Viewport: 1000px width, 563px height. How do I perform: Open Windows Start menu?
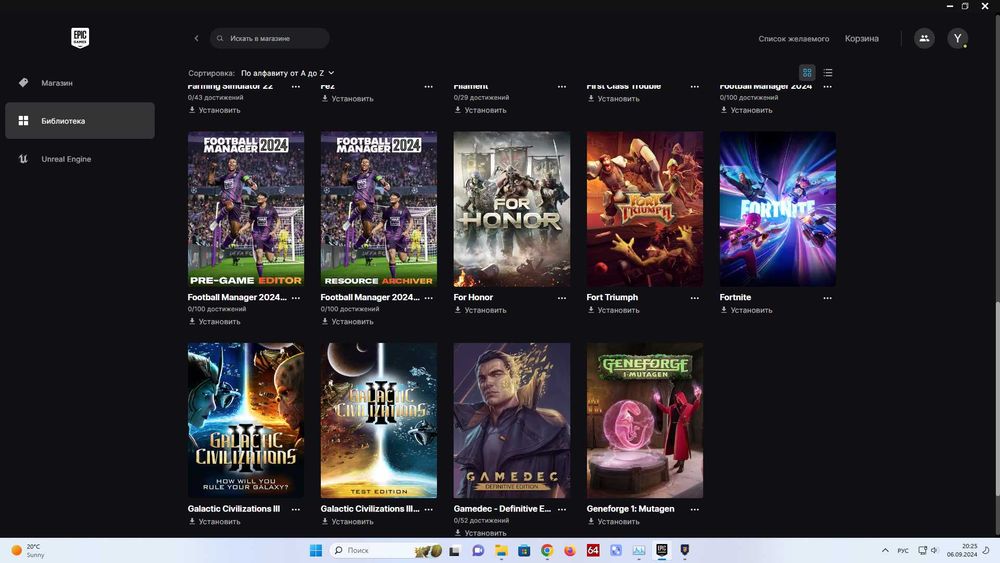[x=316, y=550]
